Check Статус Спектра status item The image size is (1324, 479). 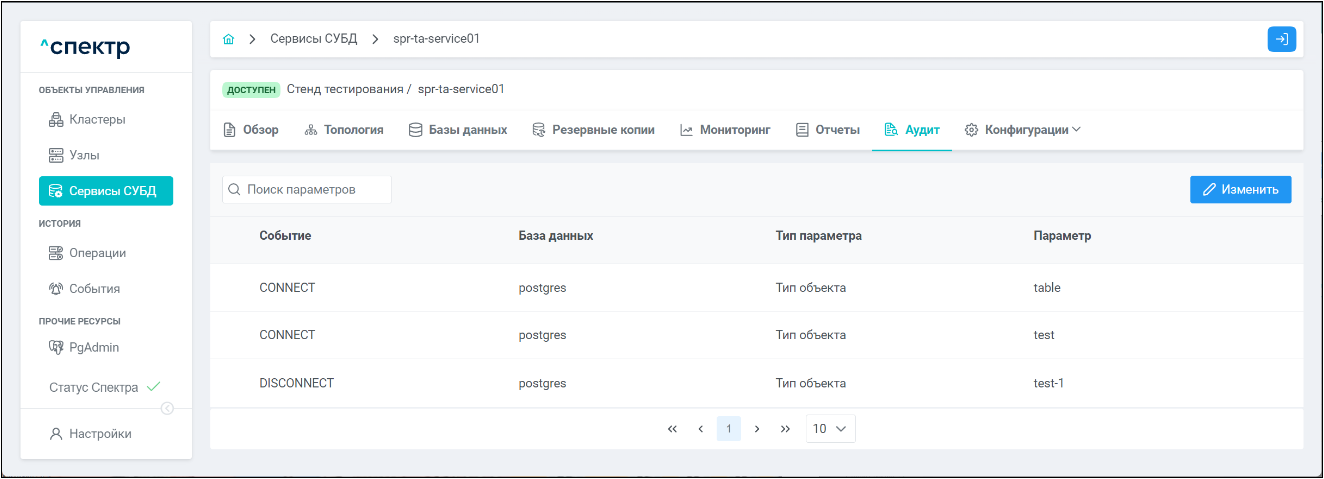(x=104, y=387)
